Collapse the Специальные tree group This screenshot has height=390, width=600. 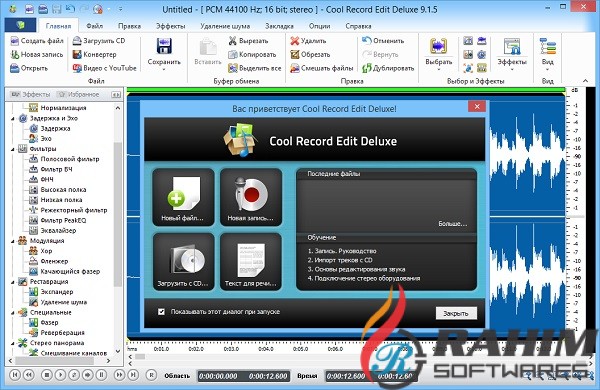point(13,312)
